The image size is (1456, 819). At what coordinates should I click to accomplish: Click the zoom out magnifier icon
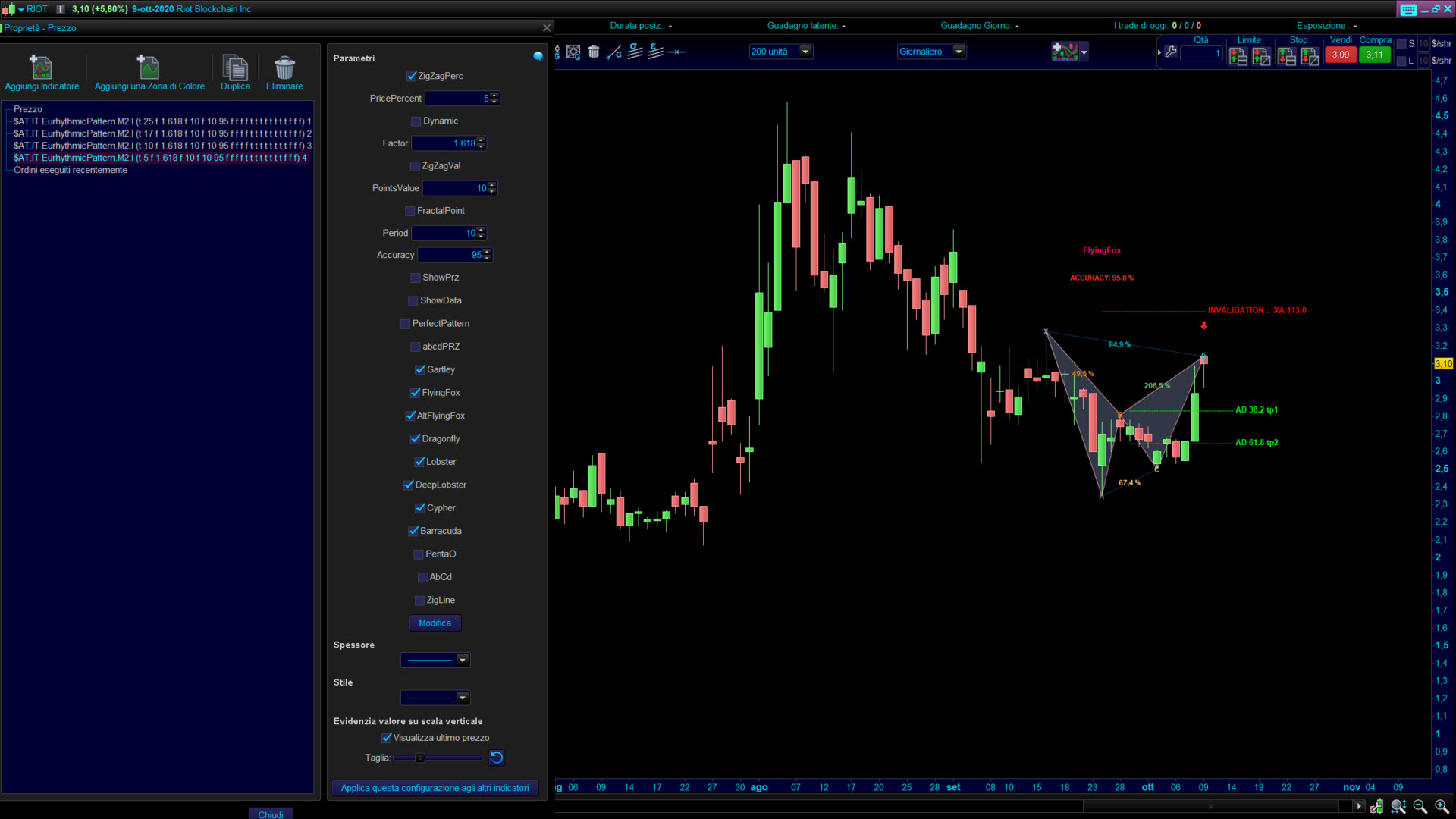point(1420,806)
